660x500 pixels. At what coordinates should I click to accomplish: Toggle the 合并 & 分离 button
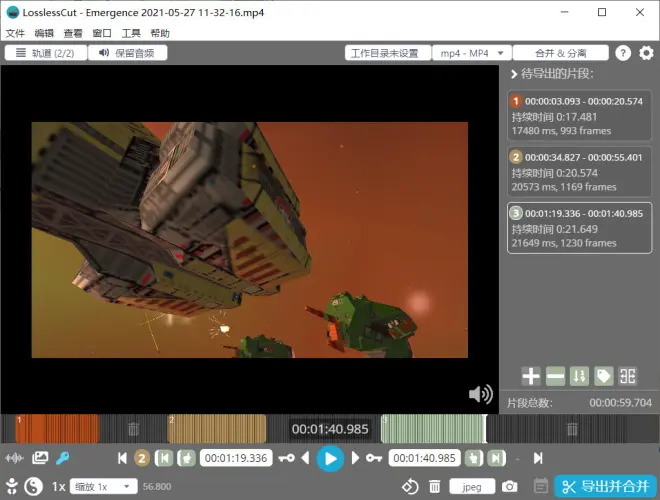pos(560,53)
